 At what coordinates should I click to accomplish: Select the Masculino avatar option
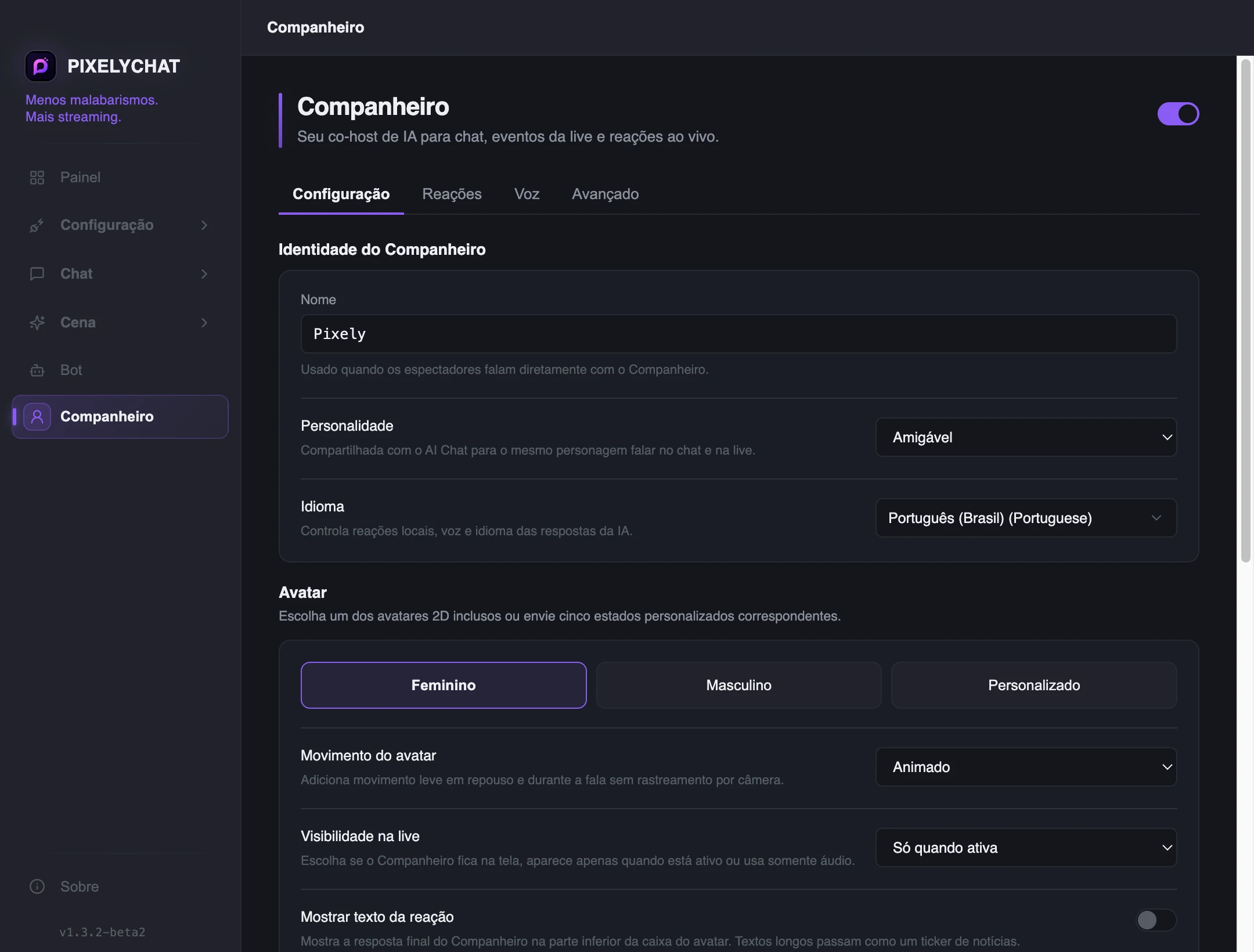[x=738, y=685]
